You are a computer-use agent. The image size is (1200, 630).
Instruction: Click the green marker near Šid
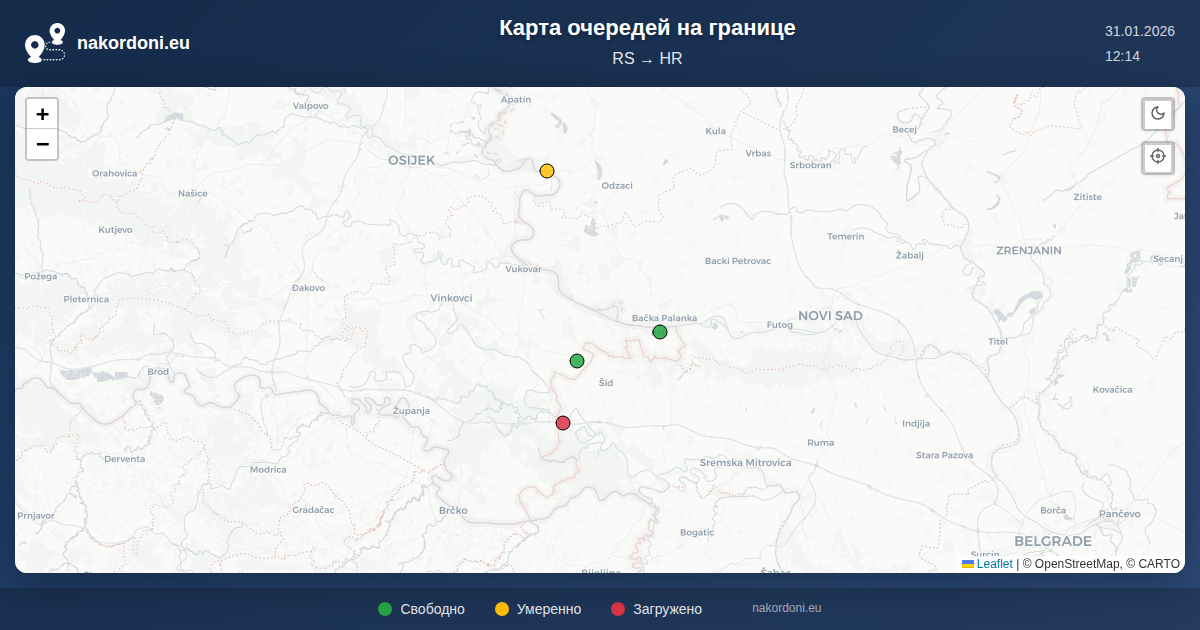click(x=577, y=361)
